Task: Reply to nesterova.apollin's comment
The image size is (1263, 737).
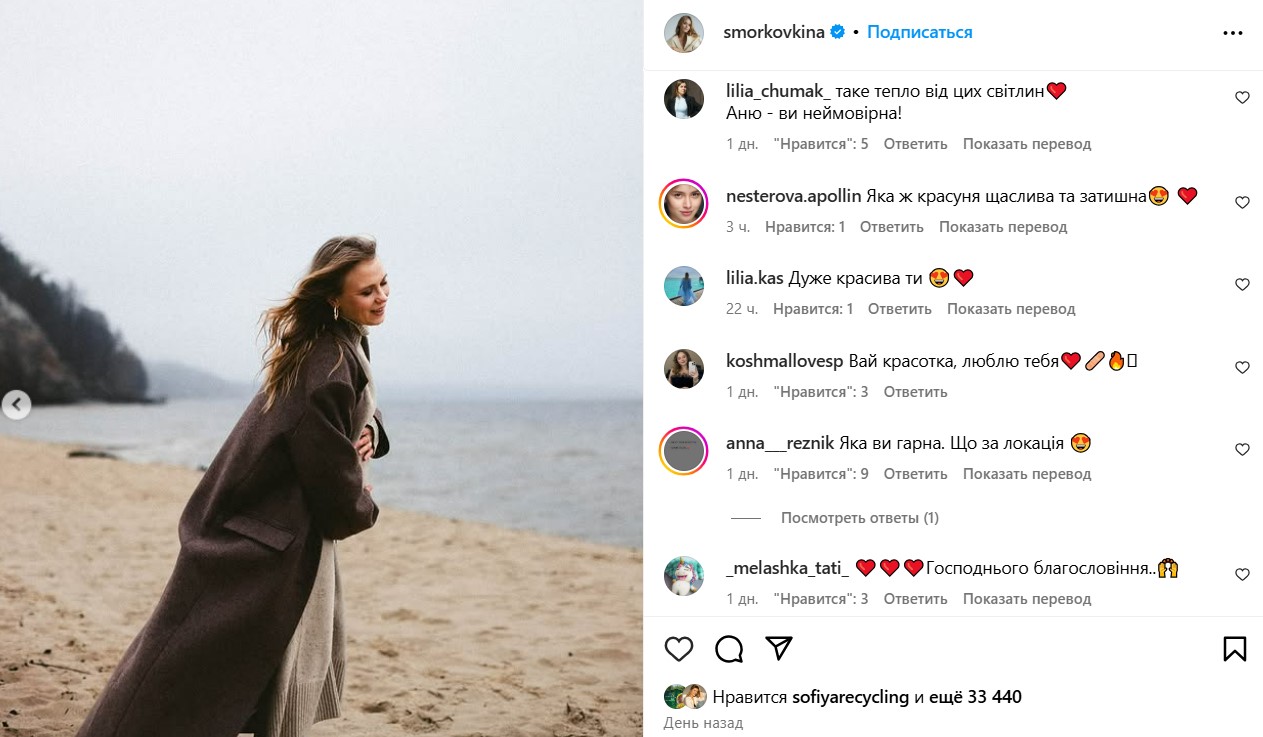Action: pos(891,227)
